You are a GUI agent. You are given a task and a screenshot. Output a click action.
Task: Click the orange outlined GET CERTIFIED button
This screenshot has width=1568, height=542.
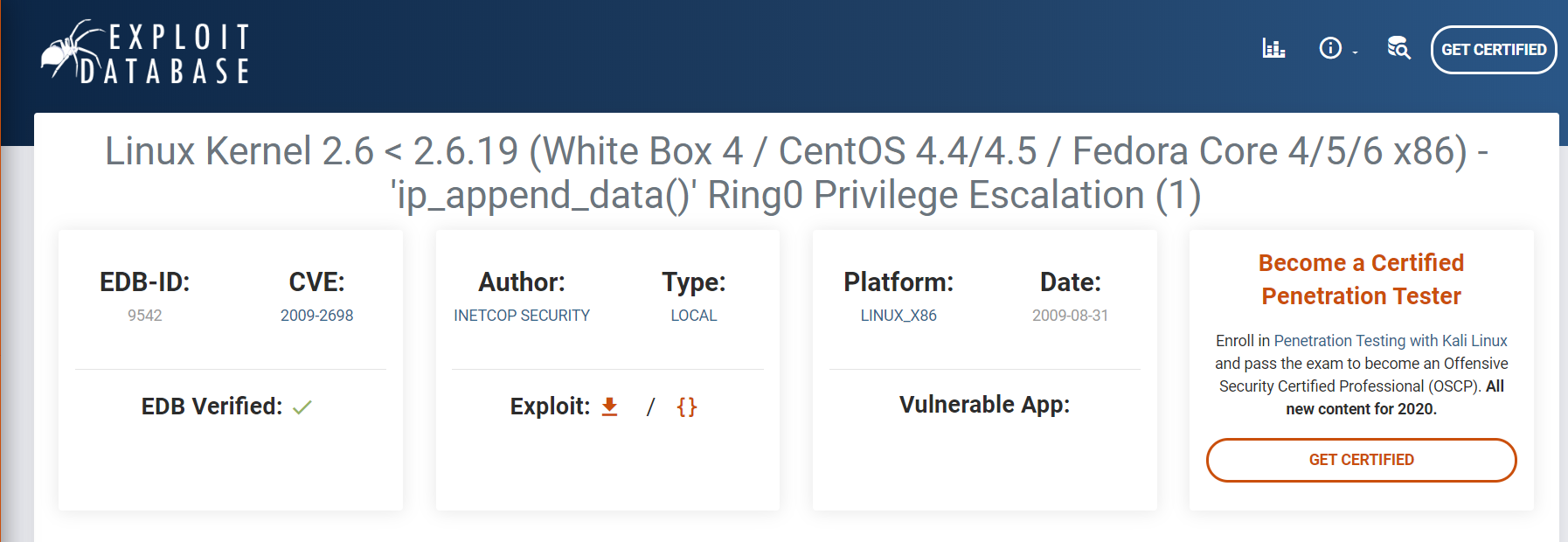click(x=1362, y=460)
